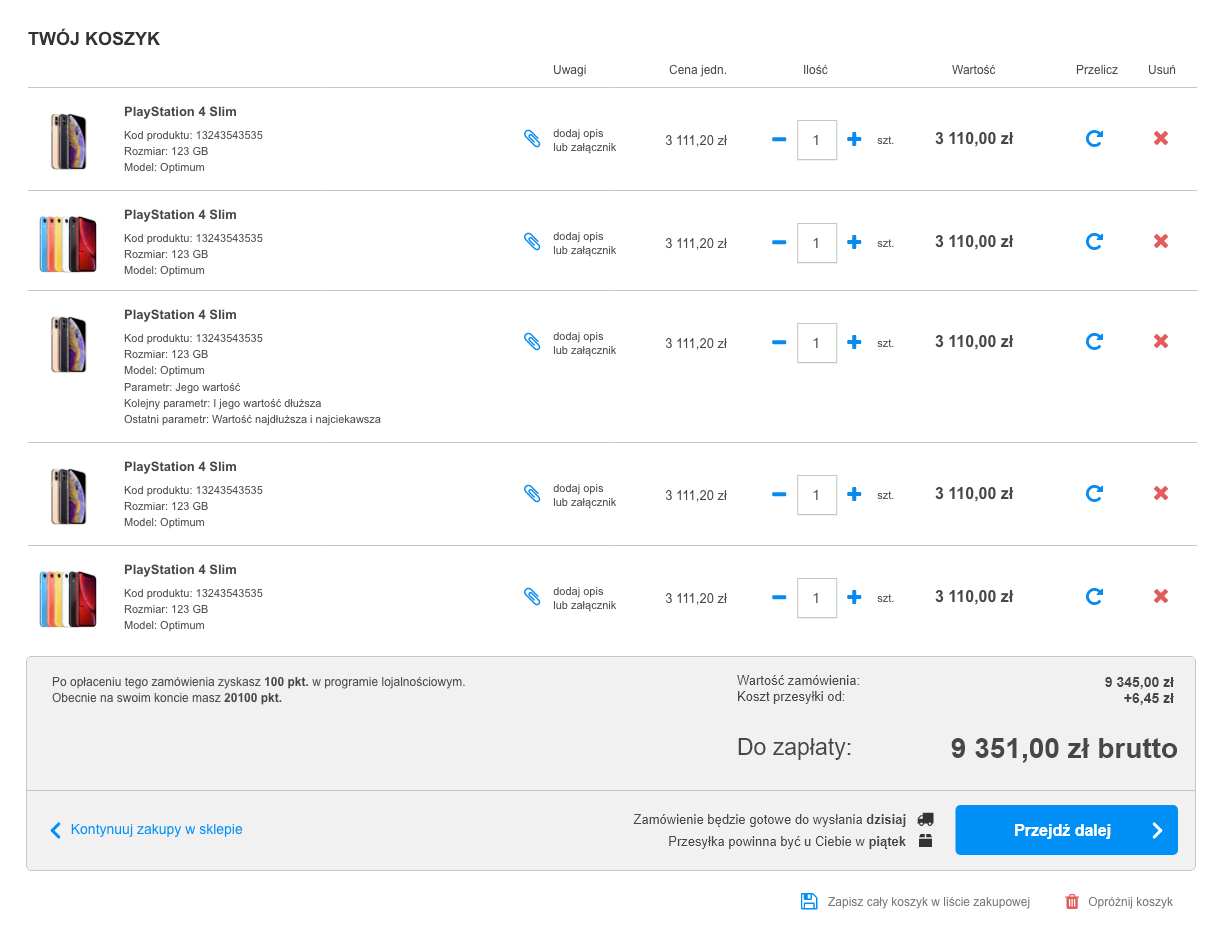Click the 'TWÓJ KOSZYK' heading
This screenshot has height=925, width=1214.
[94, 39]
